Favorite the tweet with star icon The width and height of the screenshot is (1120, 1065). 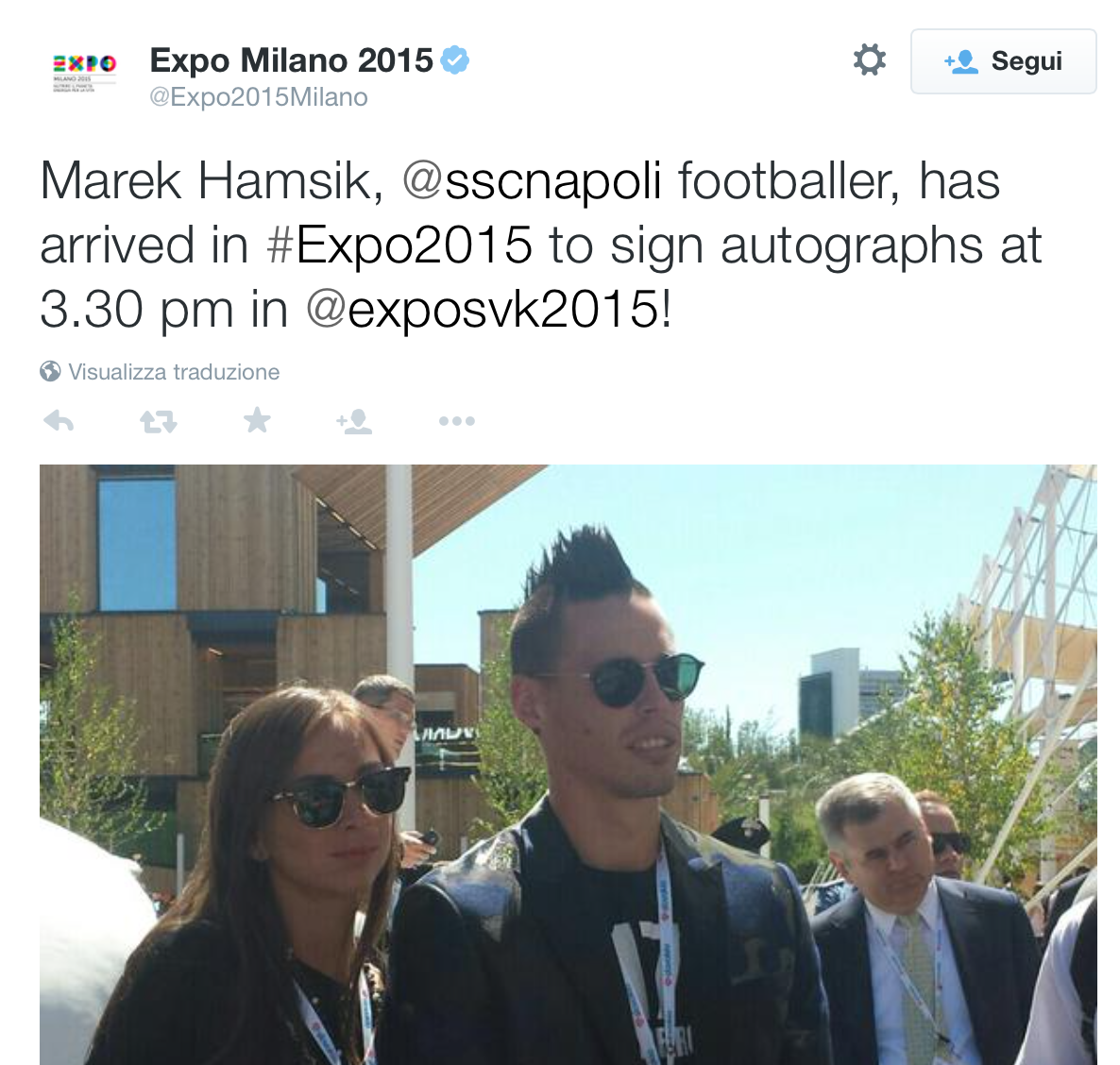click(257, 420)
